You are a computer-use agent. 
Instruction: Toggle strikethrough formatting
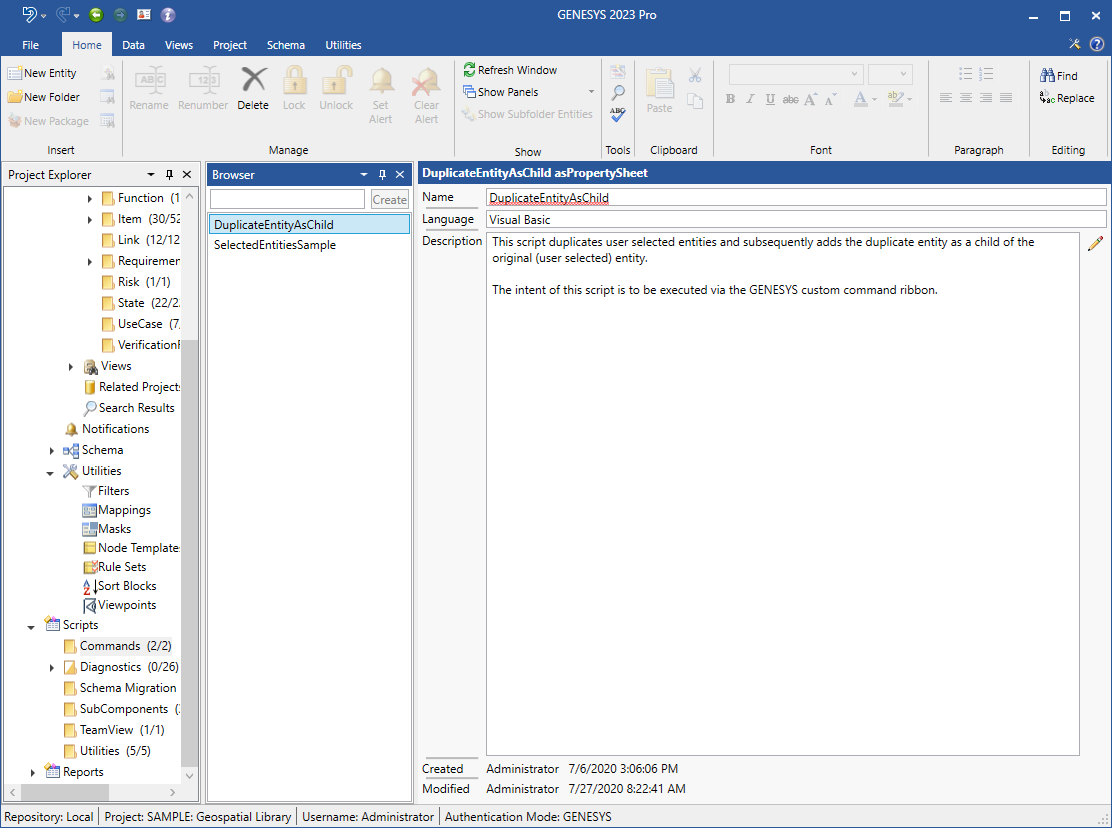coord(791,99)
